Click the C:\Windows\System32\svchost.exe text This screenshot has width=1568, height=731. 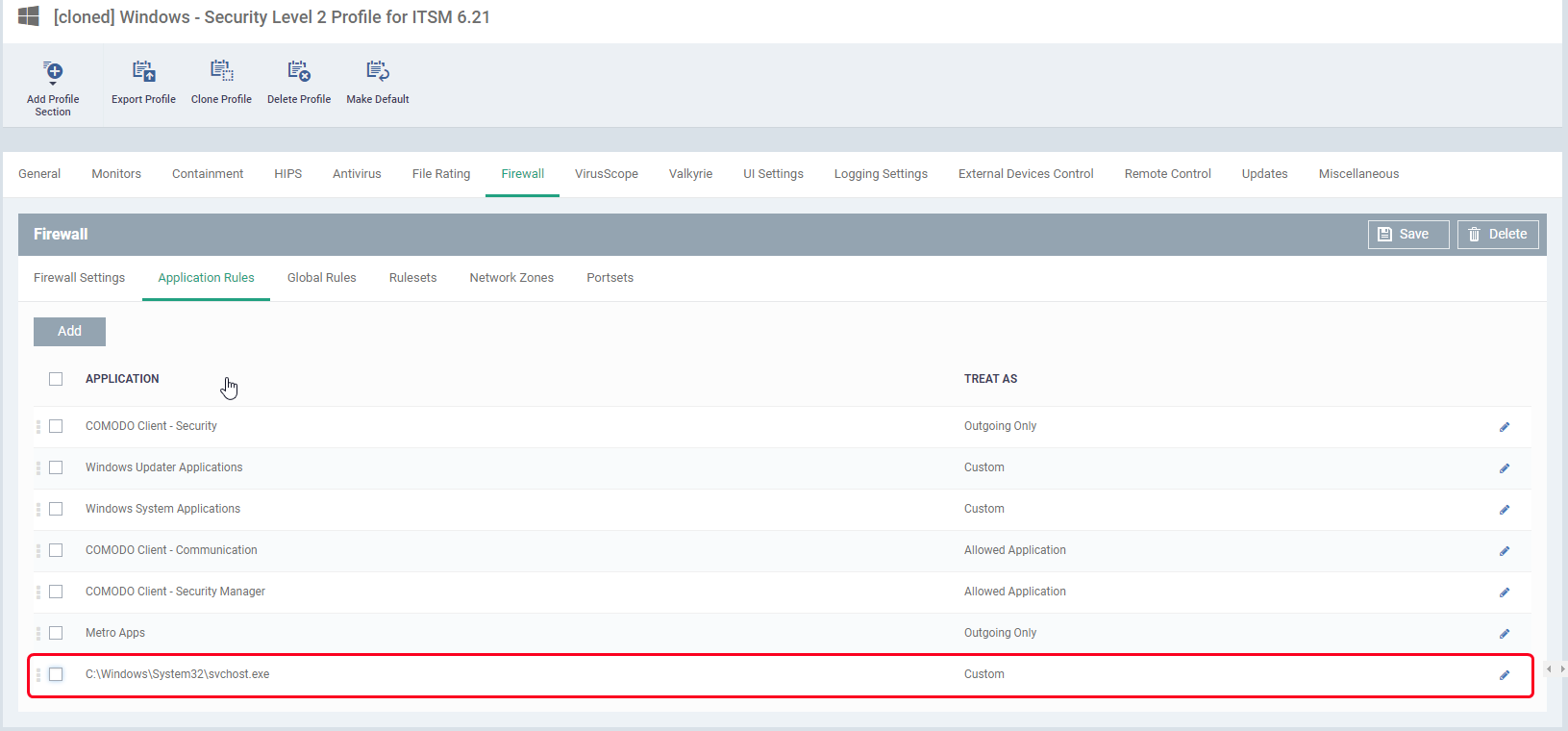177,674
